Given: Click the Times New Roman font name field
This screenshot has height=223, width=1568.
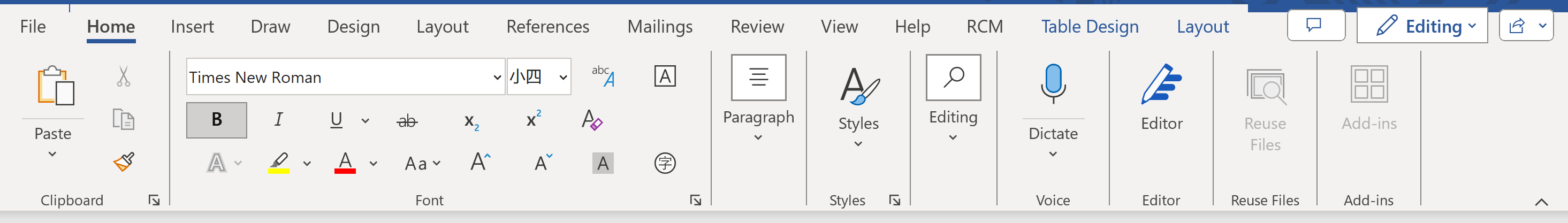Looking at the screenshot, I should [338, 77].
